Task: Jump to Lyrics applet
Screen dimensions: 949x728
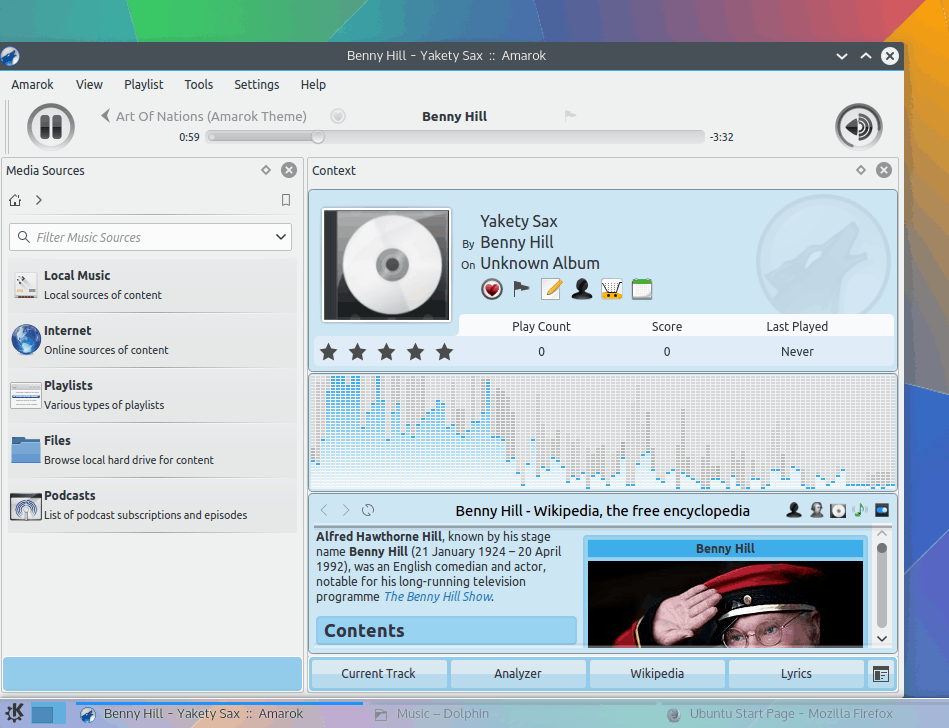Action: click(x=796, y=674)
